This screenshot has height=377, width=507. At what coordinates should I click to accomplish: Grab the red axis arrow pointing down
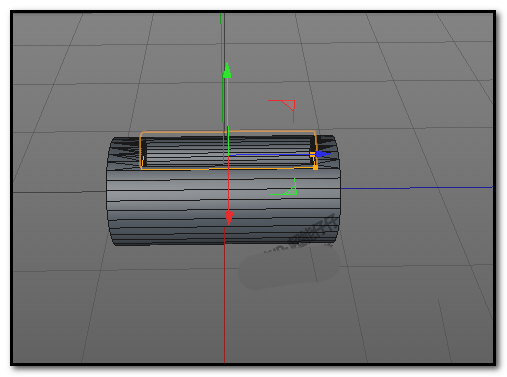(x=229, y=218)
